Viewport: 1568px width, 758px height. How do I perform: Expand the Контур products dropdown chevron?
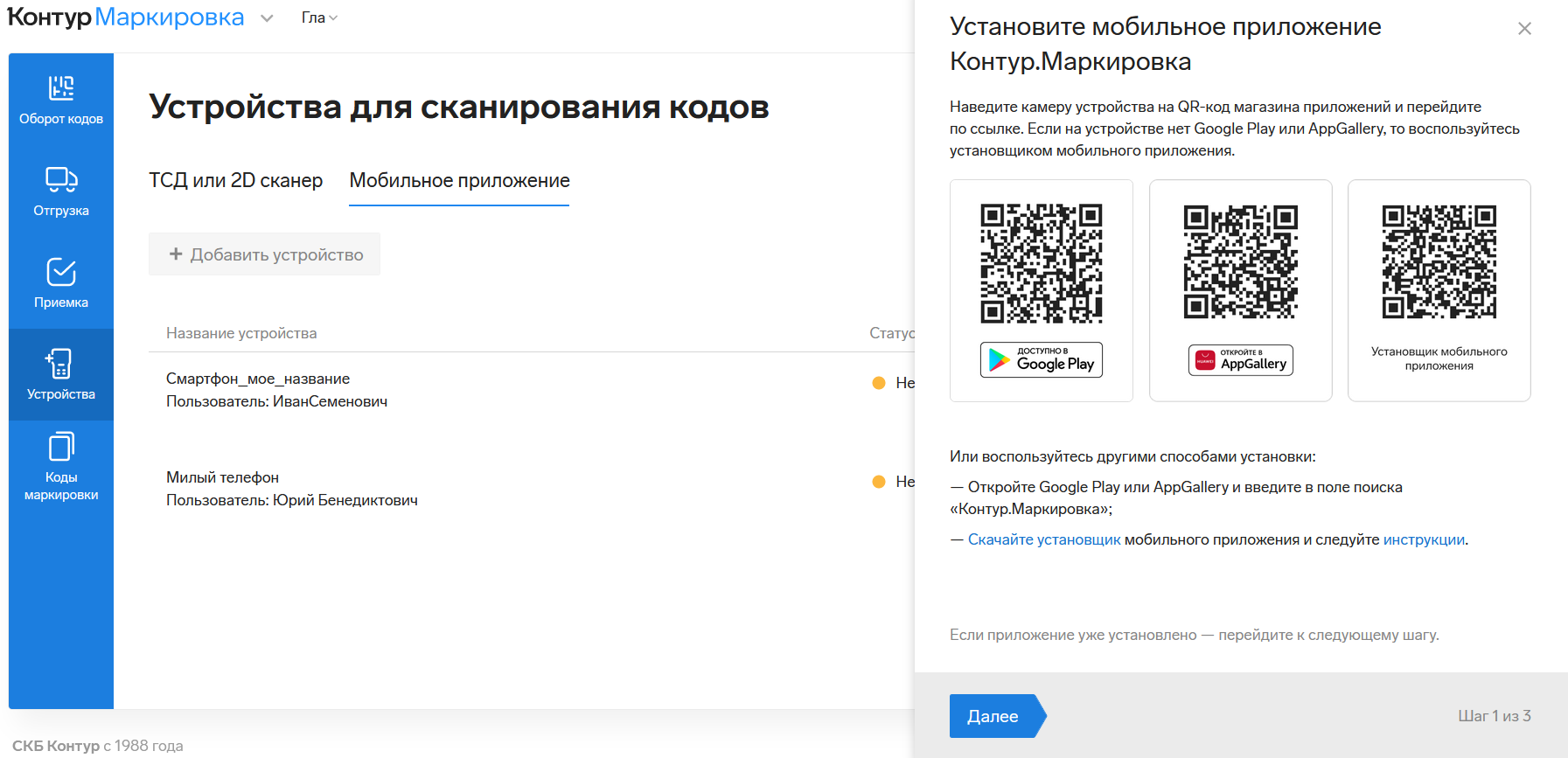pyautogui.click(x=267, y=18)
